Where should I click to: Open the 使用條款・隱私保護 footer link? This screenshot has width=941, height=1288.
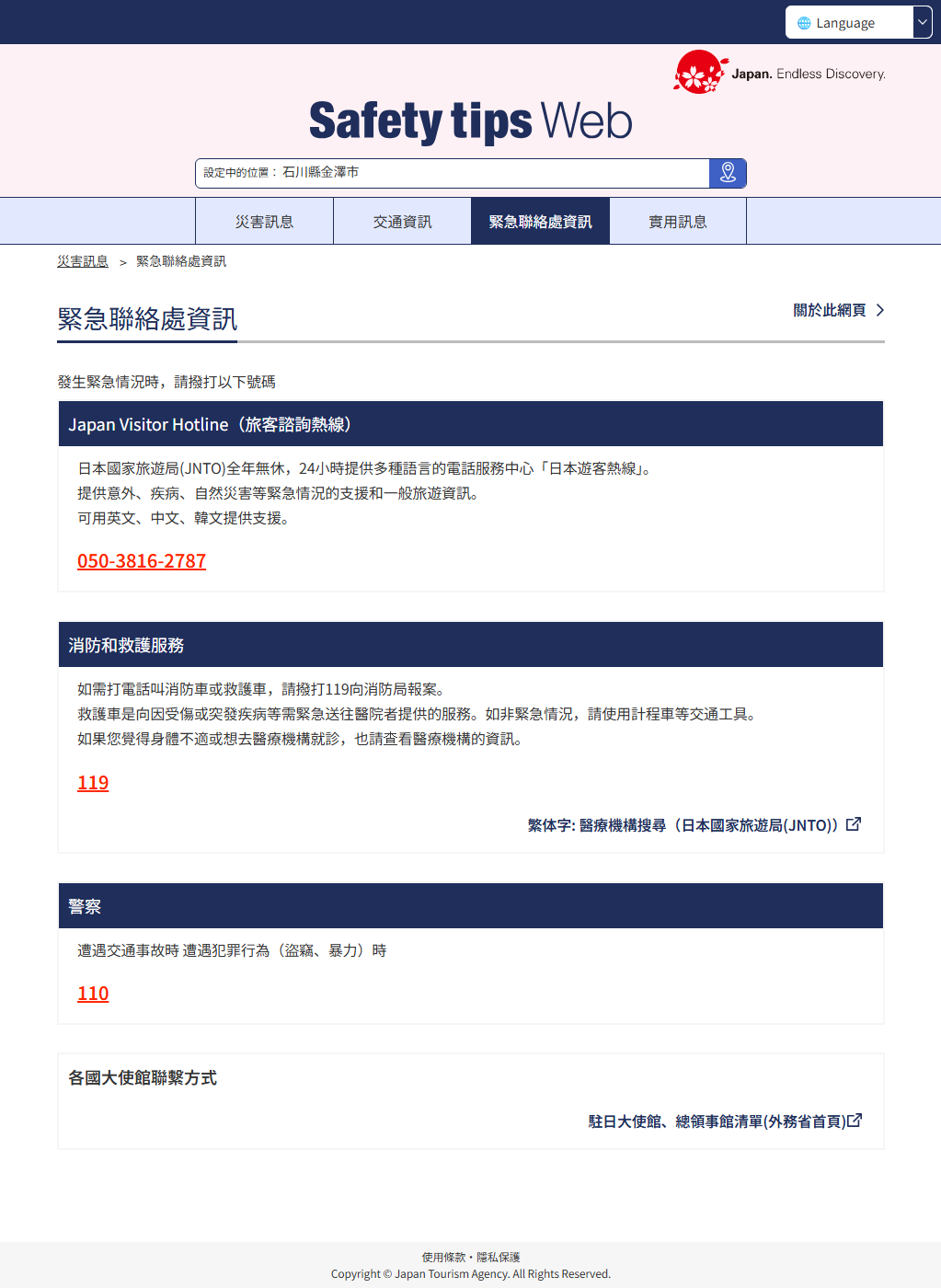(x=471, y=1257)
